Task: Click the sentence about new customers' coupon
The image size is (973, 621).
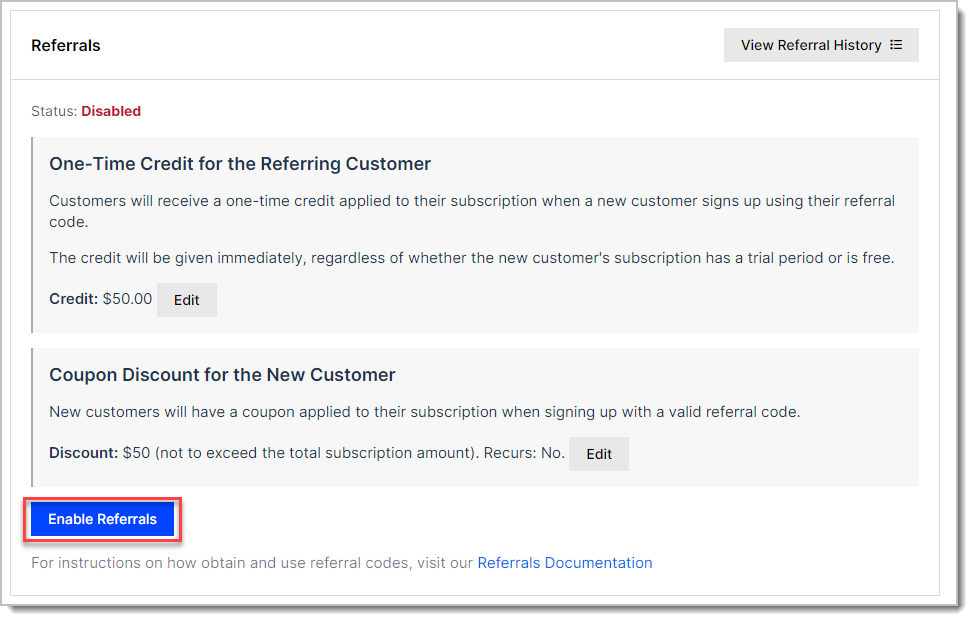Action: click(x=424, y=412)
